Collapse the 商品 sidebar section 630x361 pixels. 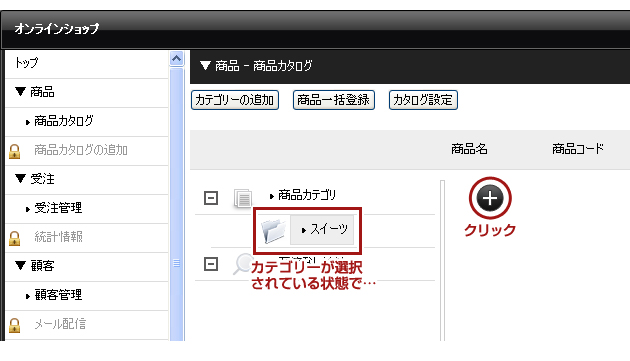20,92
